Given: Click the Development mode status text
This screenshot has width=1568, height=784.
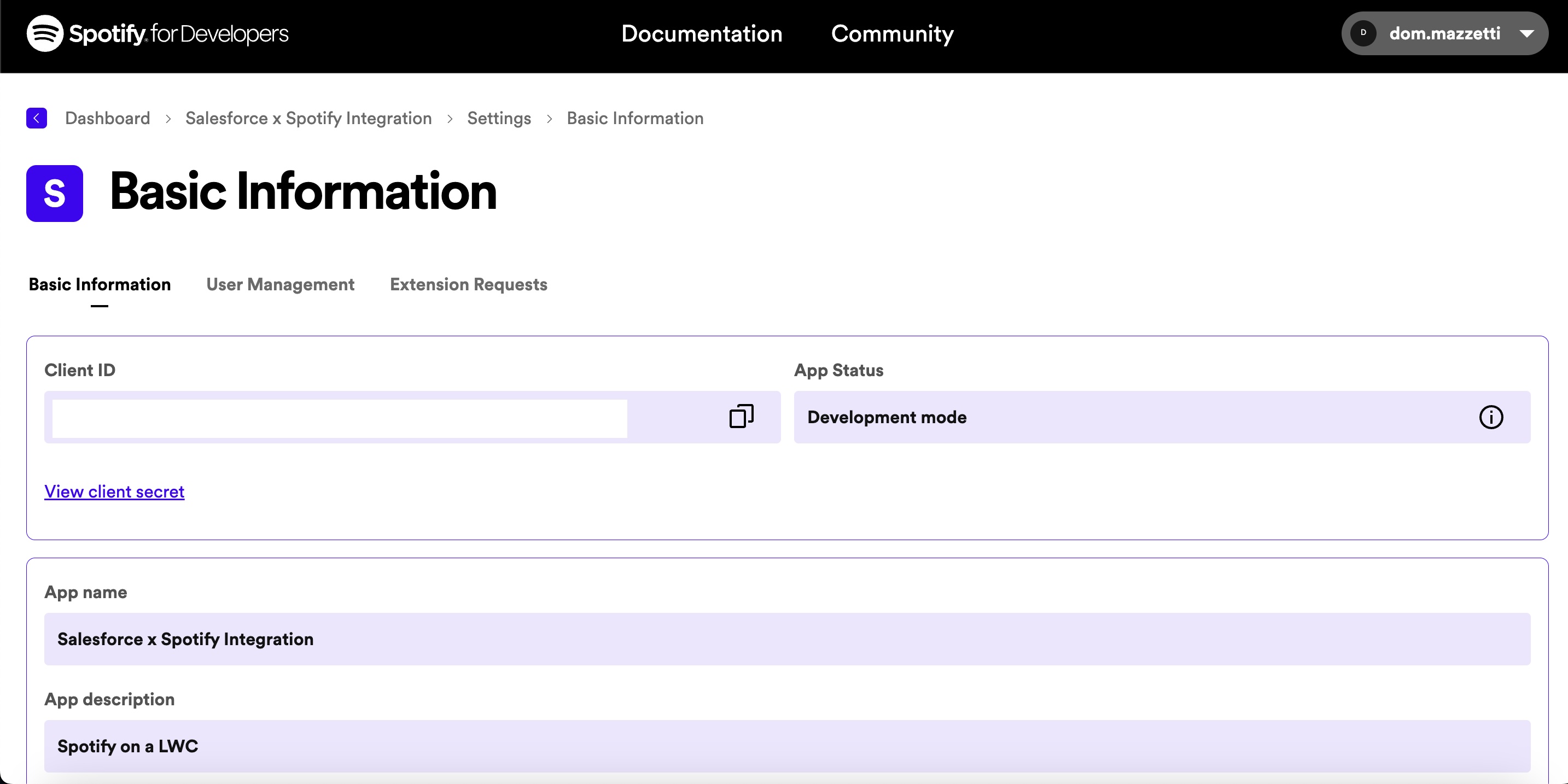Looking at the screenshot, I should pos(887,418).
